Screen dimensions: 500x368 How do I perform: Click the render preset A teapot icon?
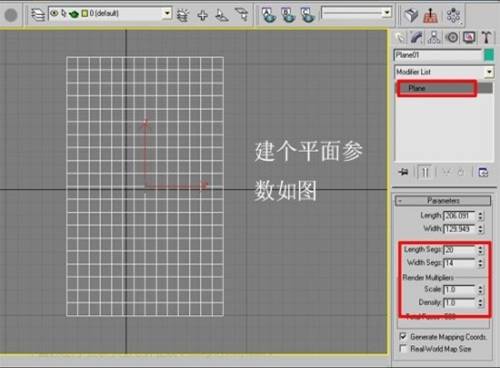[269, 15]
